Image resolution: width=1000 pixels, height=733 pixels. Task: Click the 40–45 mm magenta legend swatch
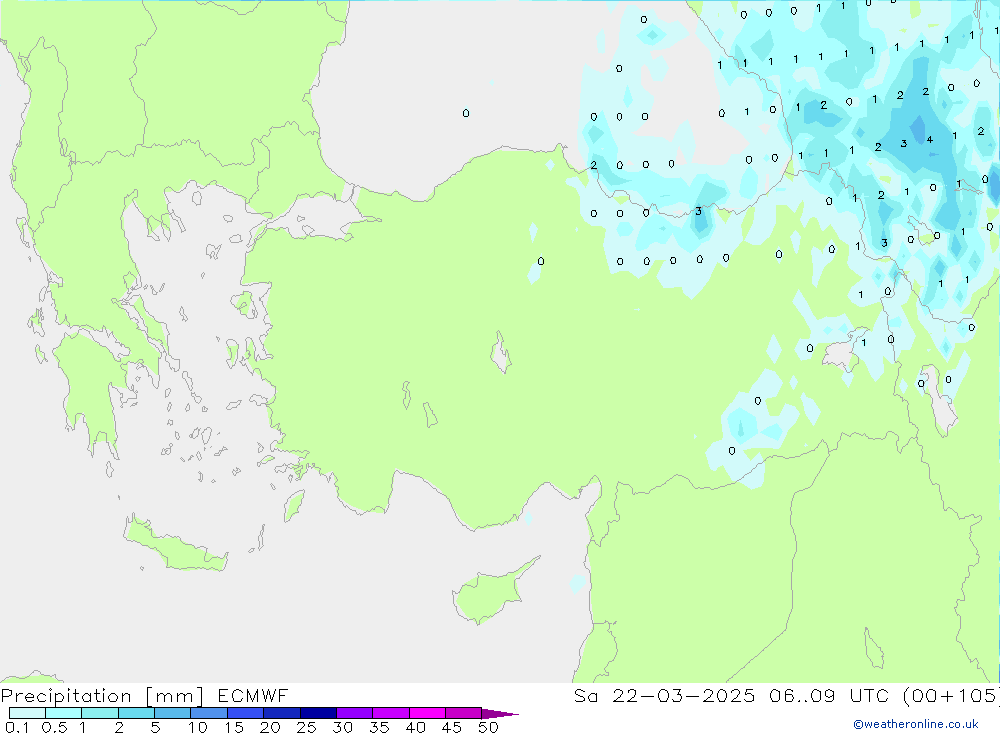click(x=427, y=713)
